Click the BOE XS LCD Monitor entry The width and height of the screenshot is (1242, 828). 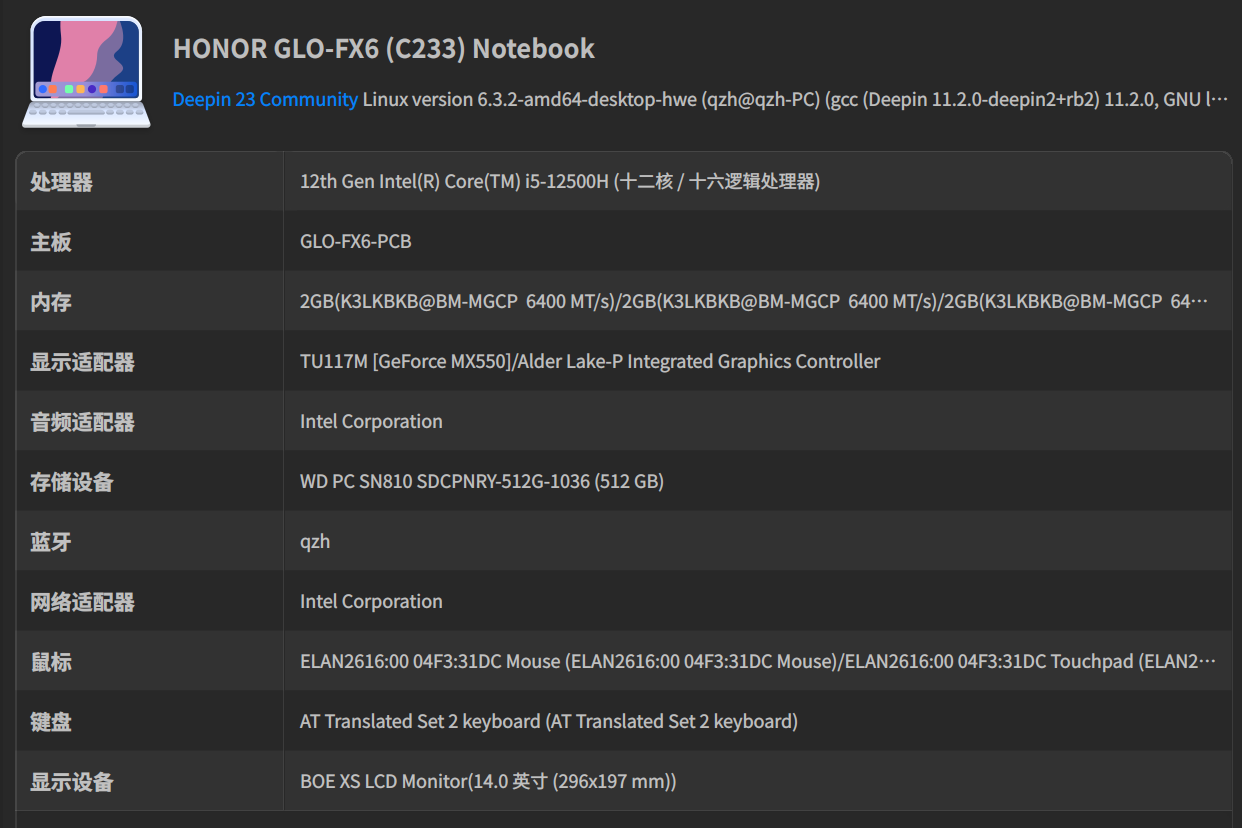coord(487,782)
